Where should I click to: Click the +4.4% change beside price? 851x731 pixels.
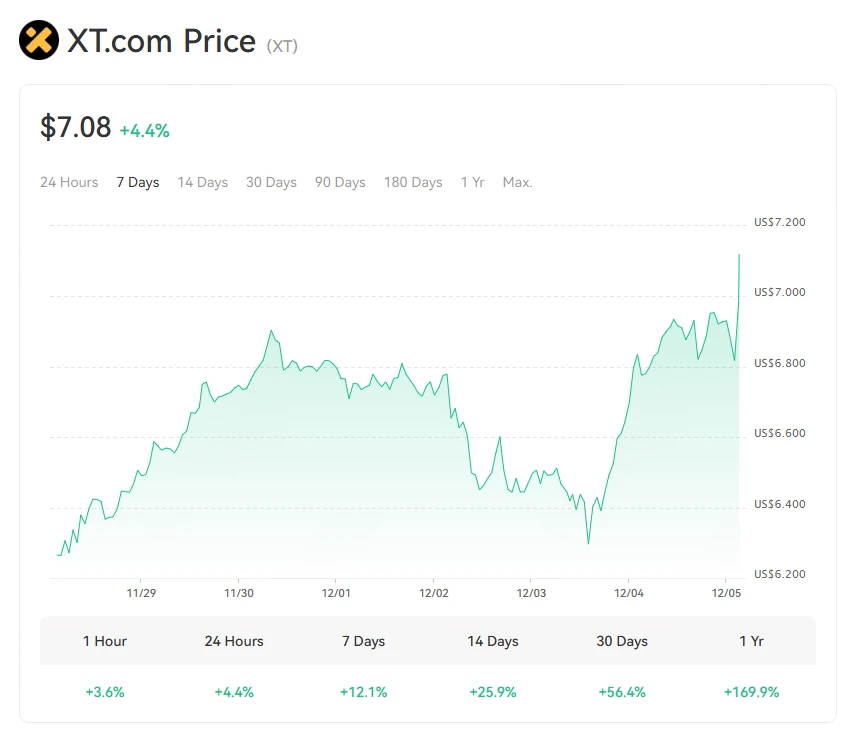(144, 130)
